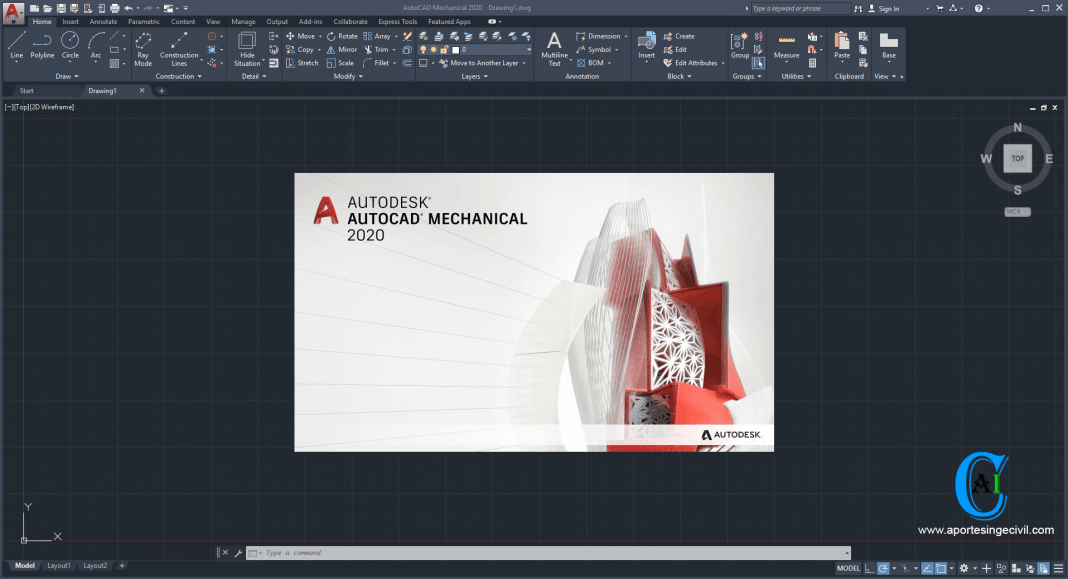Toggle object snap tracking in status bar
The image size is (1068, 579).
click(927, 568)
